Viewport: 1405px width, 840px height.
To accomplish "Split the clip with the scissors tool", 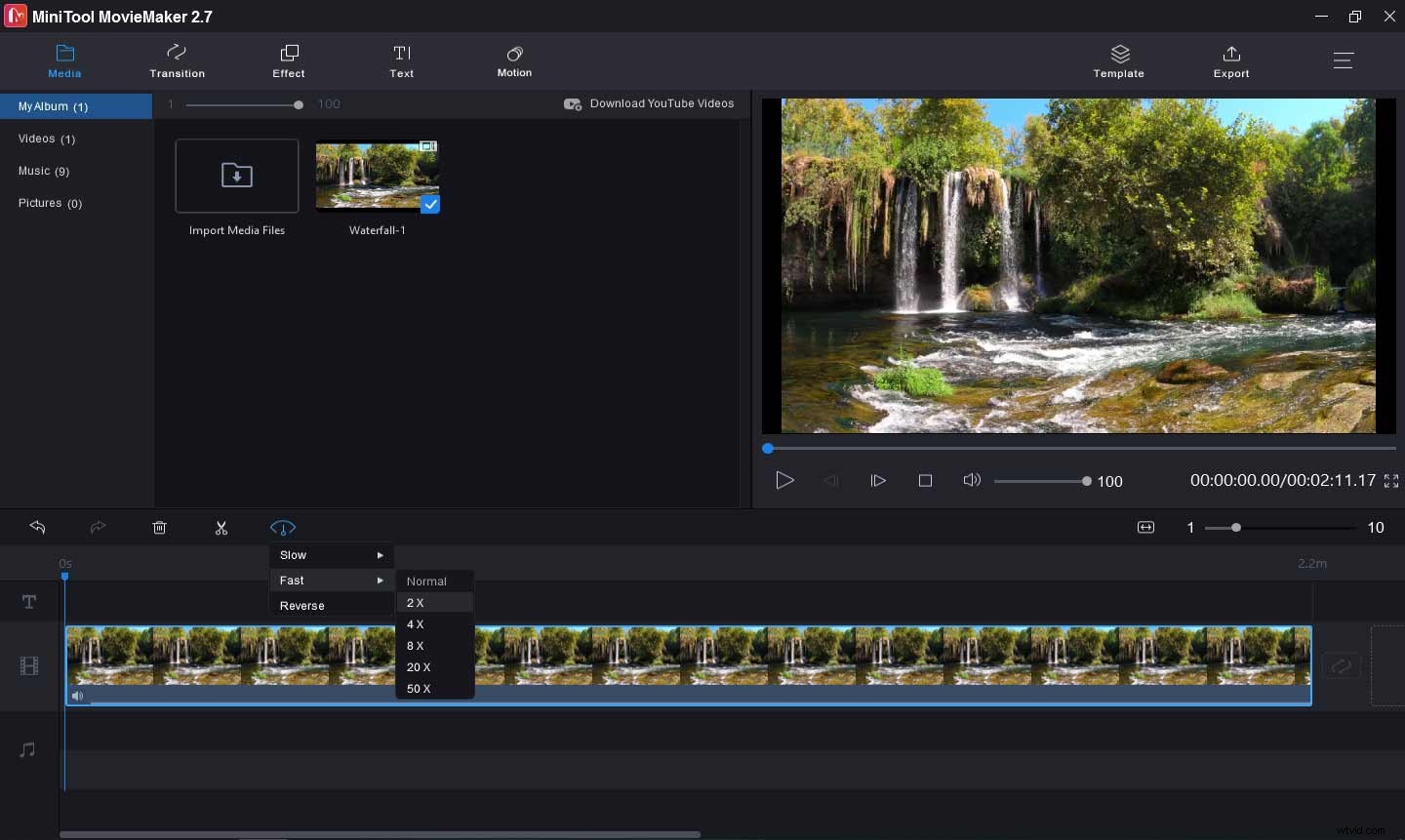I will [x=221, y=528].
